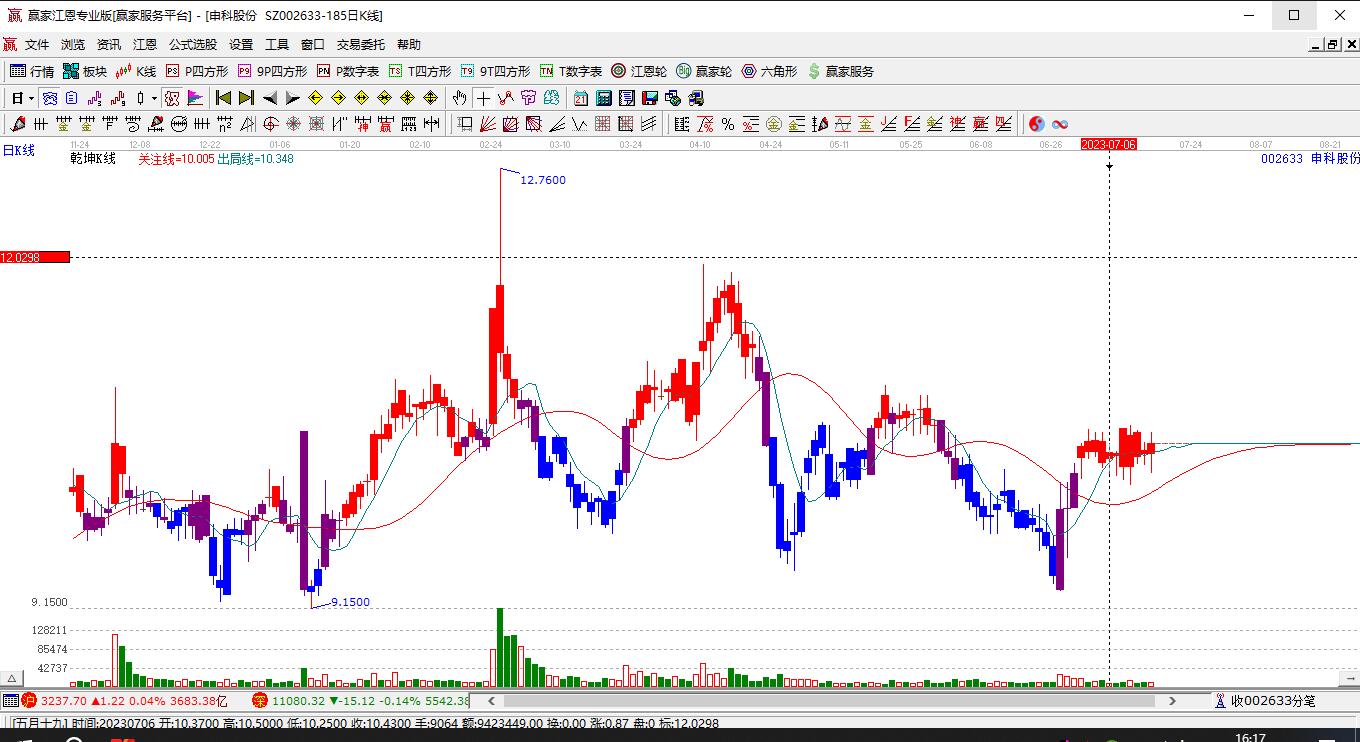This screenshot has height=742, width=1360.
Task: Click the flag chart icon
Action: coord(195,98)
